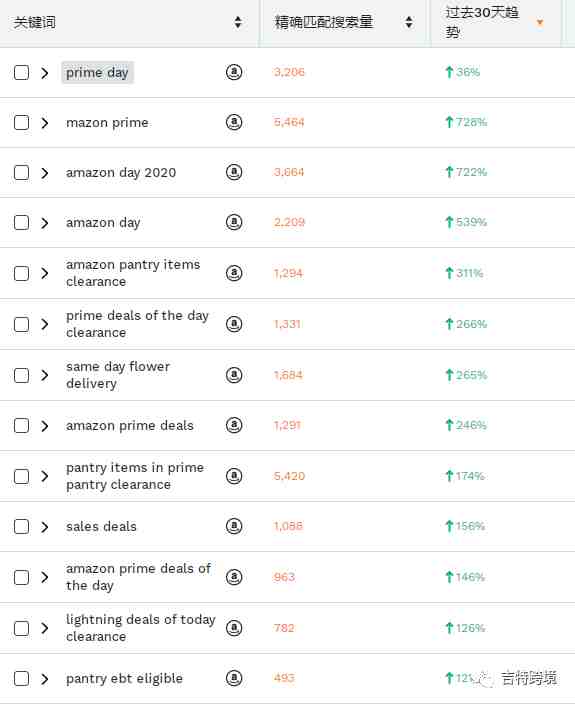Expand the mazon prime keyword row
This screenshot has height=704, width=575.
point(44,123)
